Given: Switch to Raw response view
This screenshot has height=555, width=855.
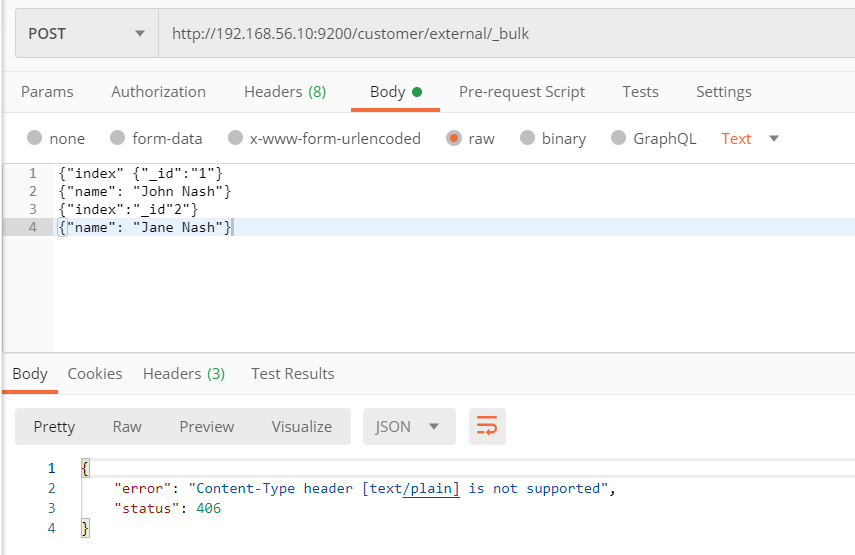Looking at the screenshot, I should [127, 426].
